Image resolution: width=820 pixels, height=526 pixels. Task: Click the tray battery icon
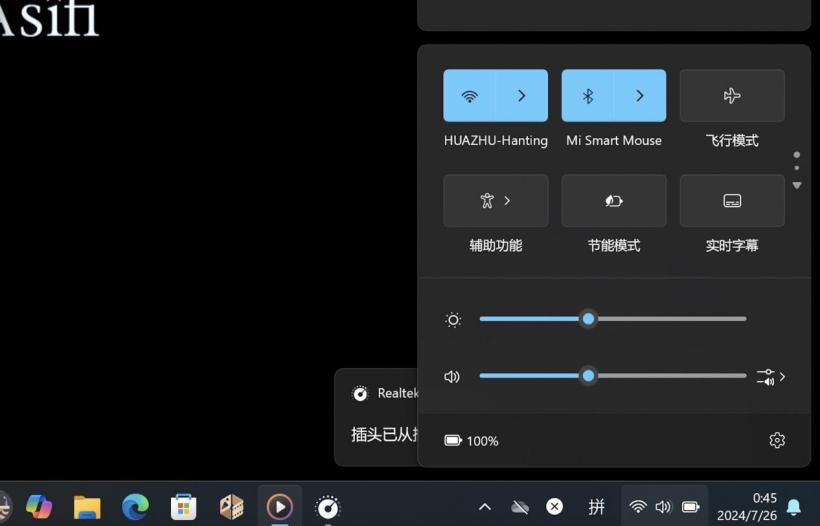690,507
